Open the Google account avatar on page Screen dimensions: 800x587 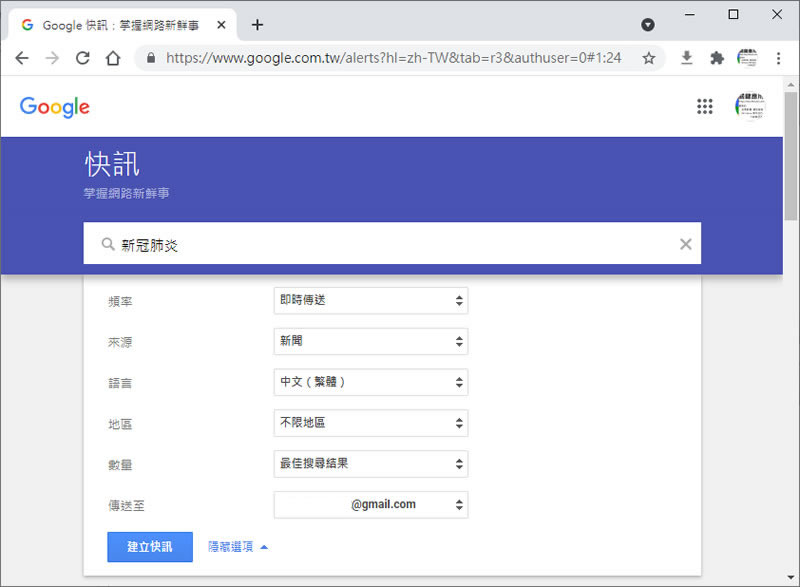750,107
